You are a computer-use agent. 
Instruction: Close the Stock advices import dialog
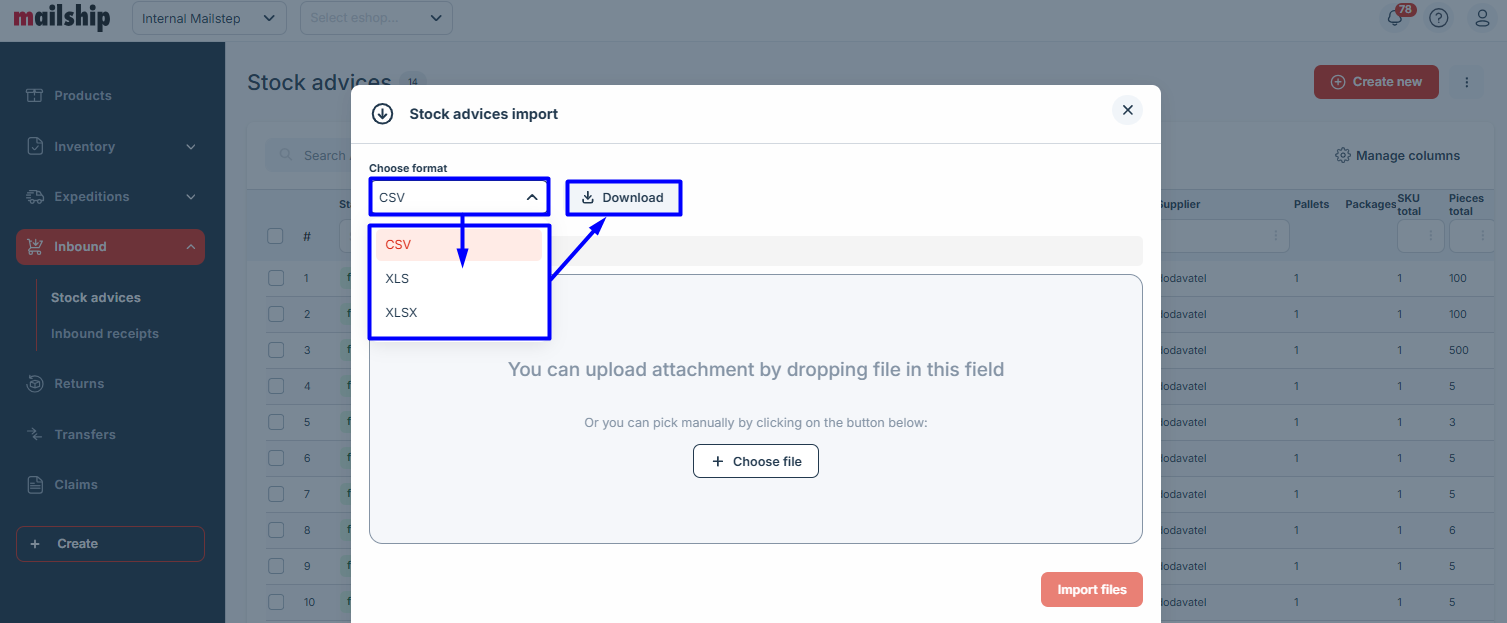[1127, 110]
